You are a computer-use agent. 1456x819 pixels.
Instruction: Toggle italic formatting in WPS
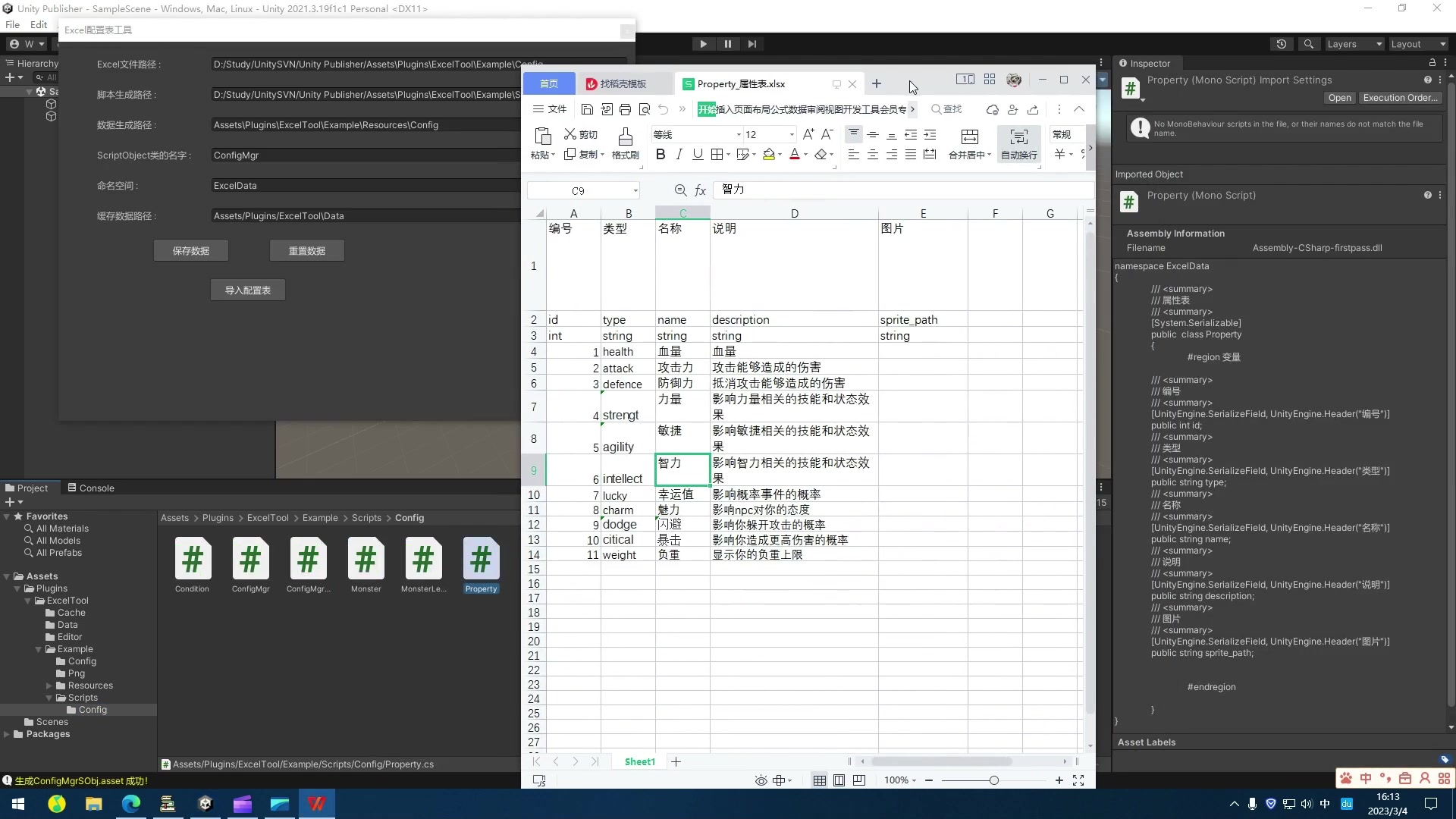click(x=679, y=154)
